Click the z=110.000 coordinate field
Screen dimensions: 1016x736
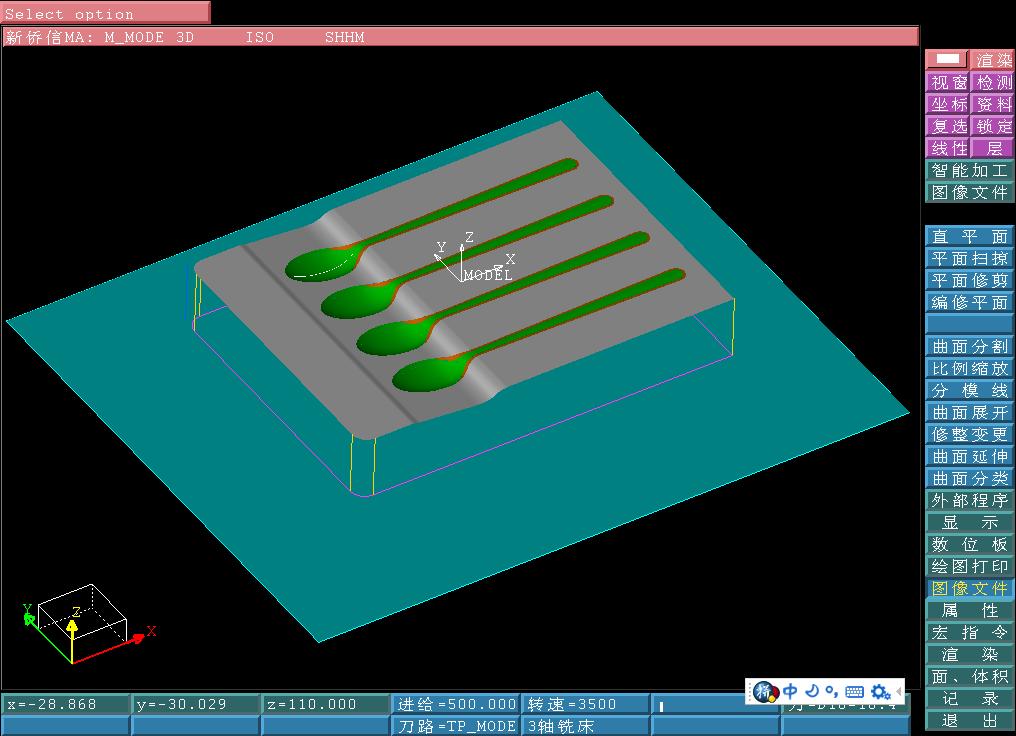click(x=325, y=704)
